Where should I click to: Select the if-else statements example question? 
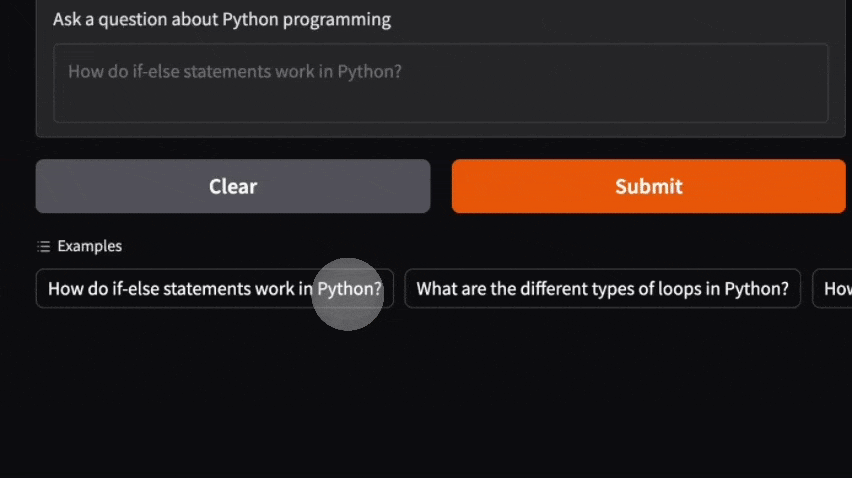coord(214,289)
